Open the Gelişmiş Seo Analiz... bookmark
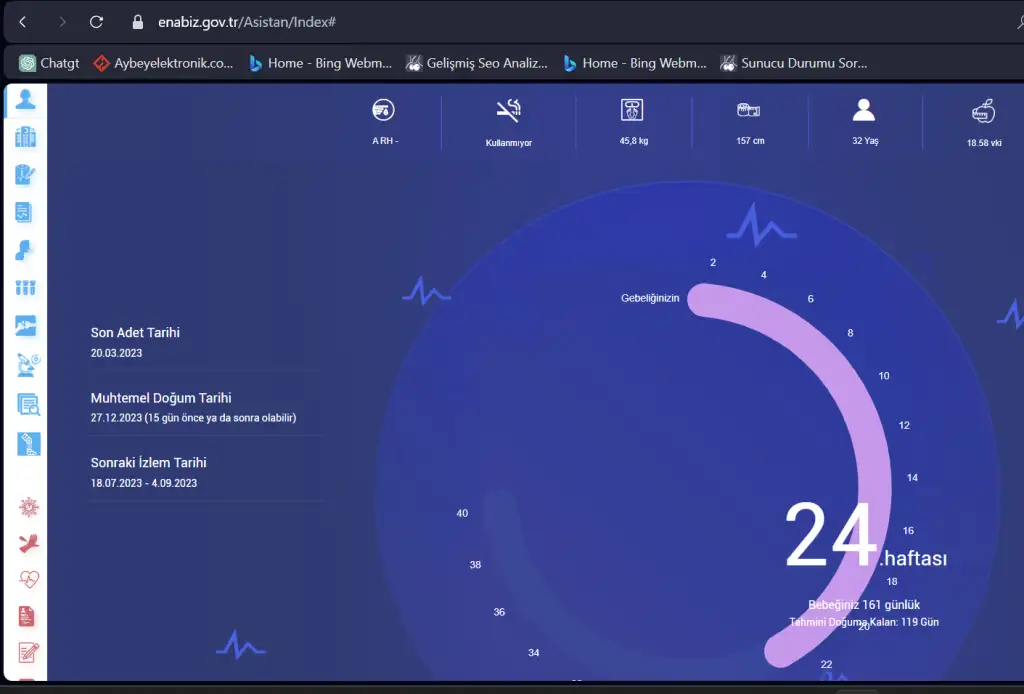Screen dimensions: 1024x694 (x=477, y=63)
